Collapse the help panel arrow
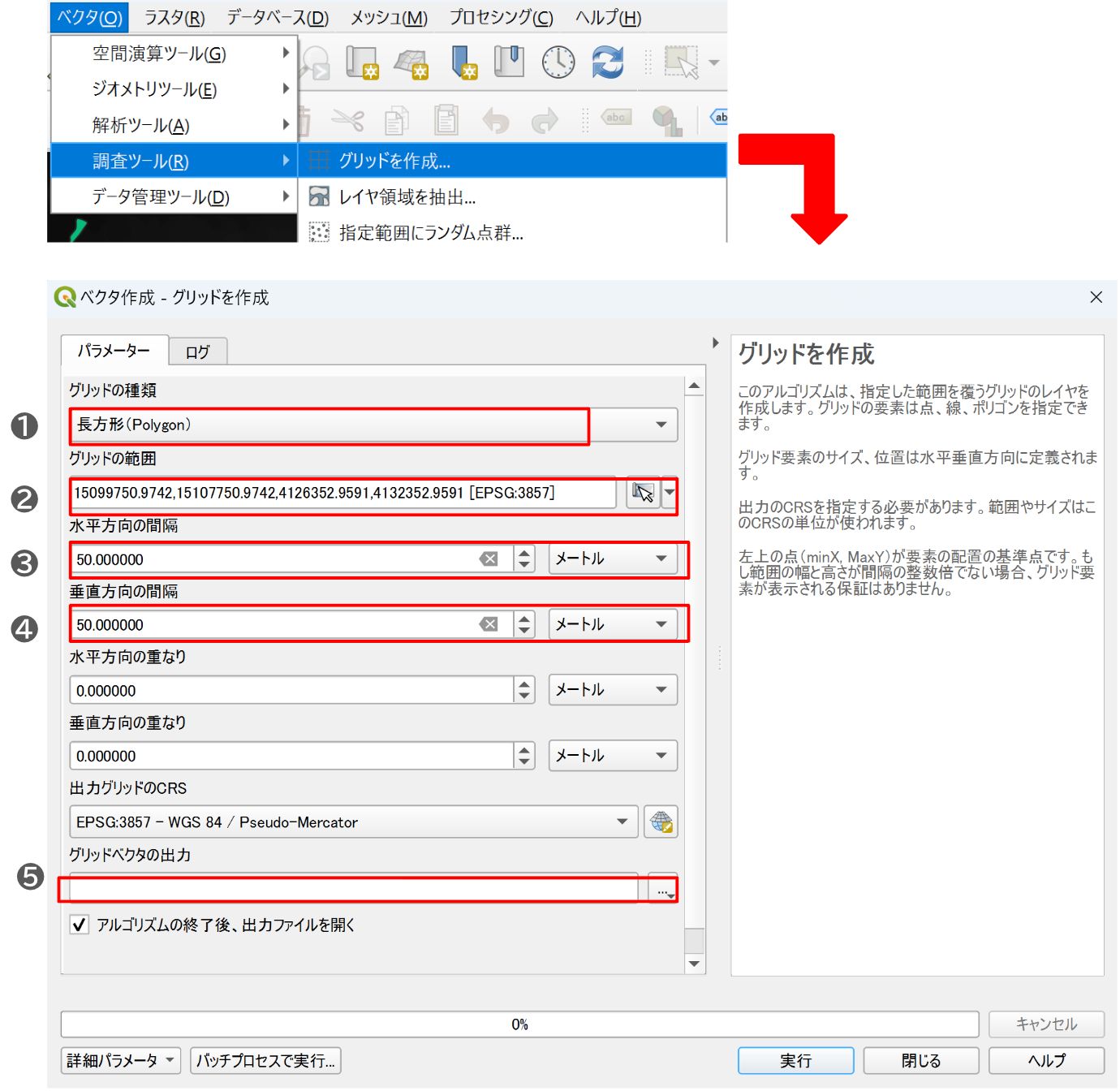Image resolution: width=1120 pixels, height=1091 pixels. click(x=715, y=343)
